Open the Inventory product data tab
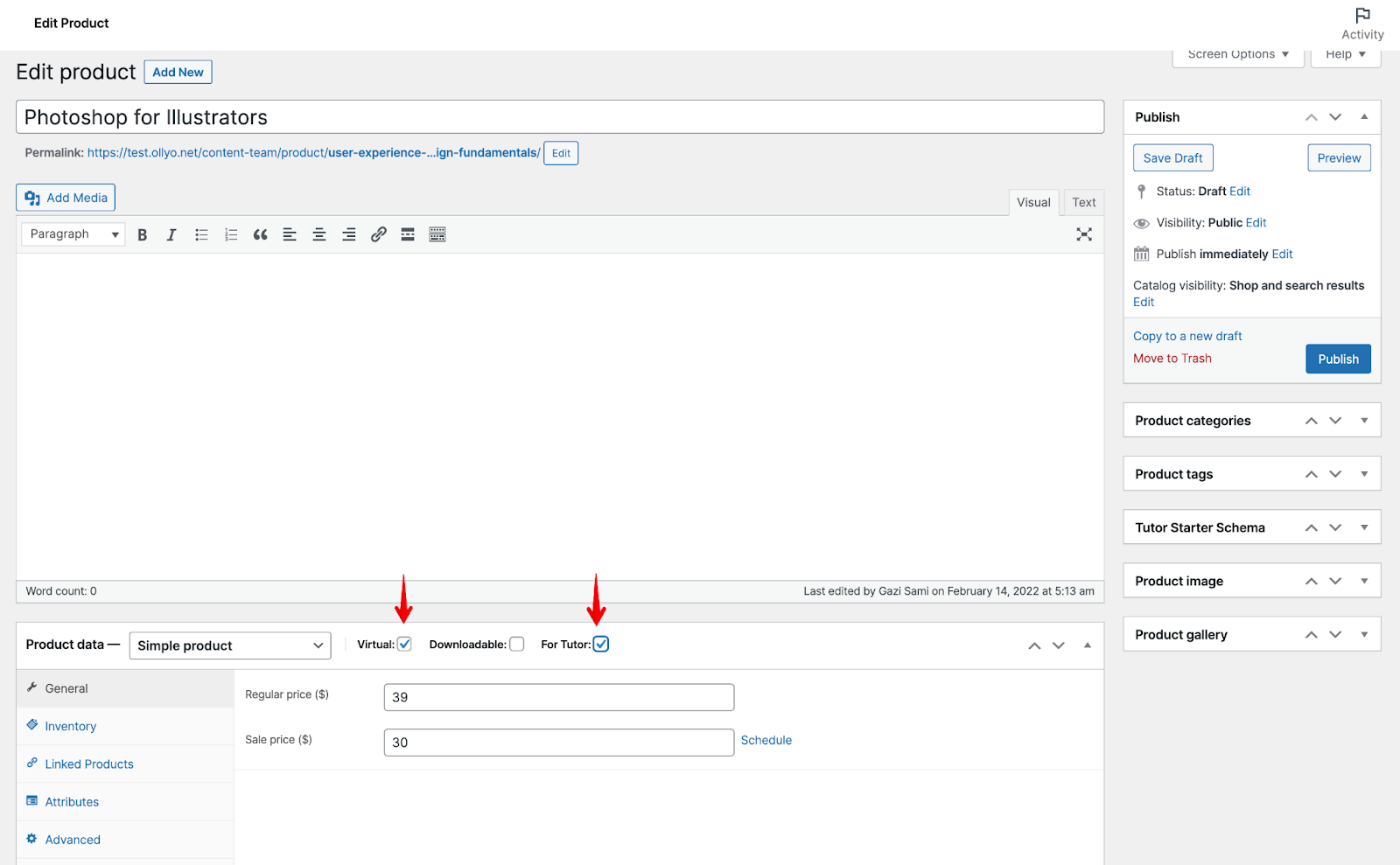The height and width of the screenshot is (865, 1400). click(x=125, y=726)
